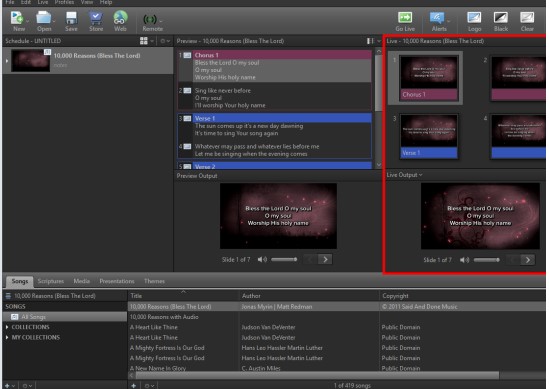
Task: Advance to next slide in Live Output
Action: [528, 260]
